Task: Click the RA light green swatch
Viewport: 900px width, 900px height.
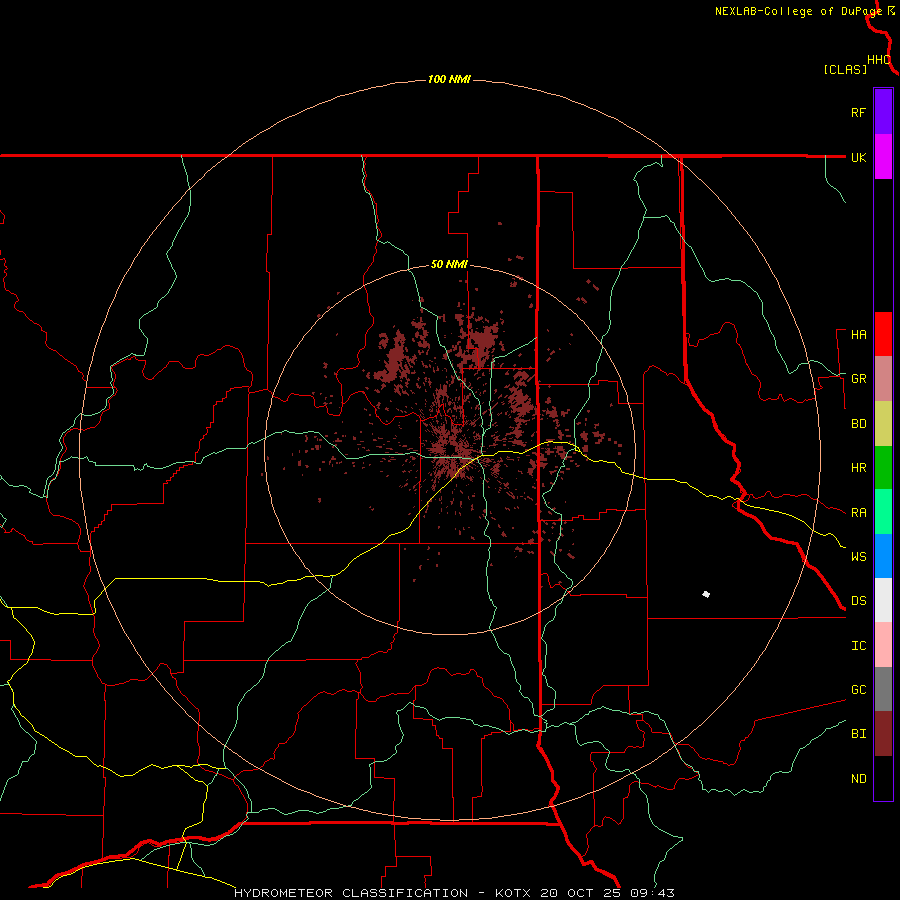Action: point(883,512)
